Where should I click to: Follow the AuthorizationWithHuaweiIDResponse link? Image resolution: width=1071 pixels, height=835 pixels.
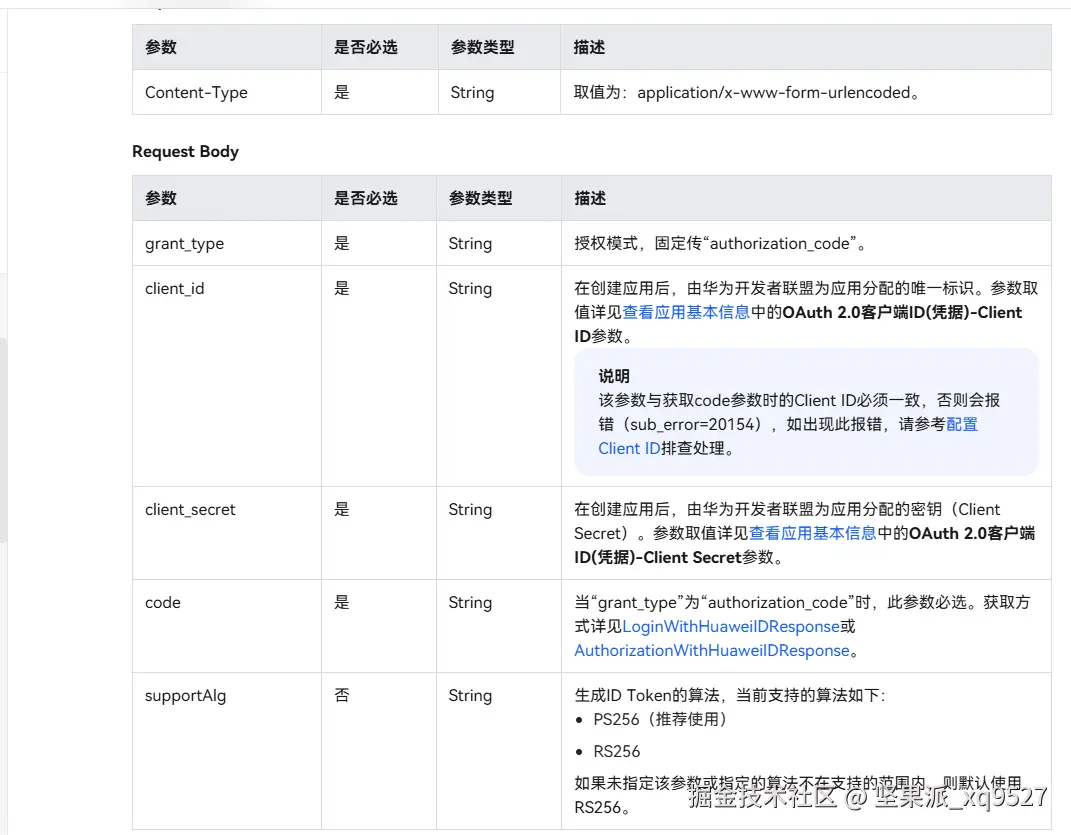(712, 651)
